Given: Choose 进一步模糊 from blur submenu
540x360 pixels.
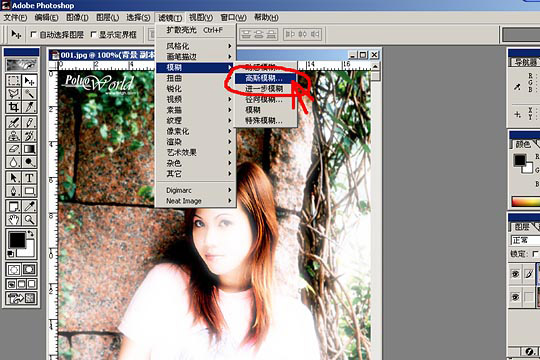Looking at the screenshot, I should (x=265, y=89).
